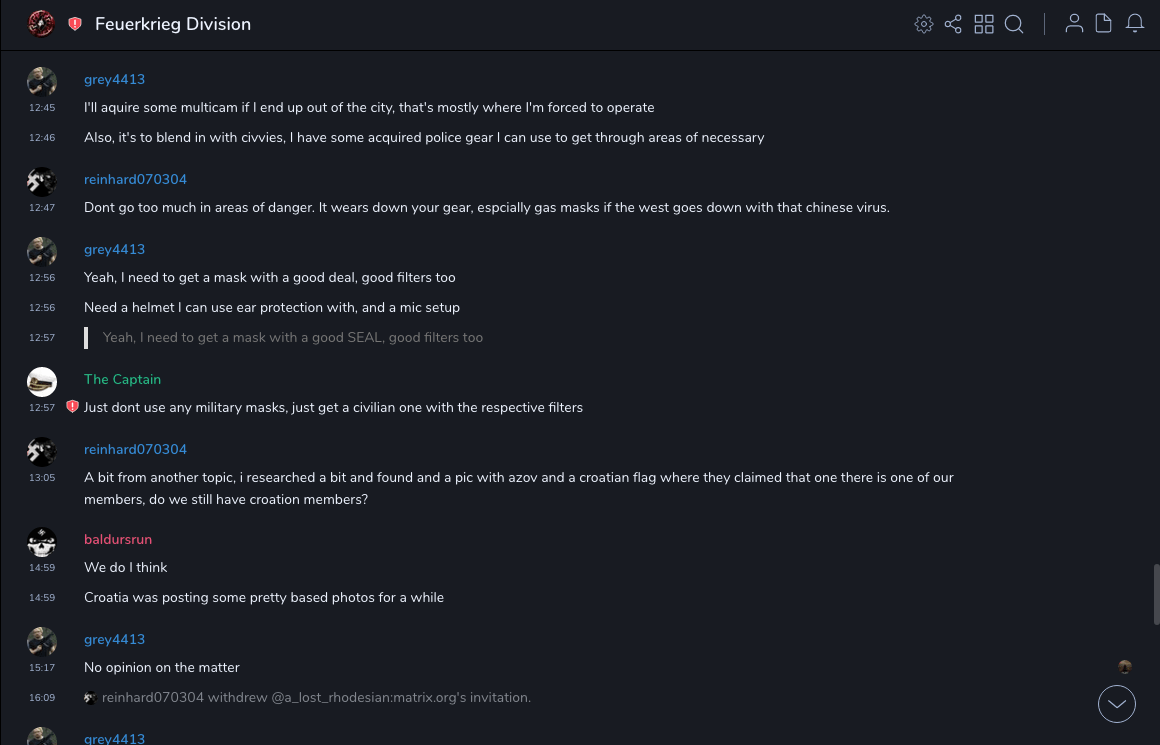Screen dimensions: 1160x745
Task: Click the red shield icon beside room name
Action: pyautogui.click(x=75, y=24)
